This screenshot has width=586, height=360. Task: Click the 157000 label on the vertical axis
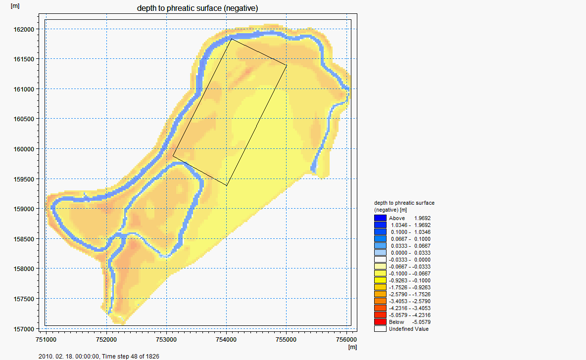pos(24,329)
